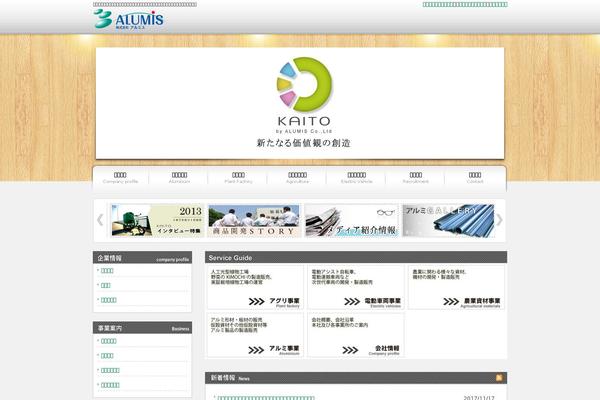Open the Recruitment navigation tab
The image size is (600, 400).
416,178
